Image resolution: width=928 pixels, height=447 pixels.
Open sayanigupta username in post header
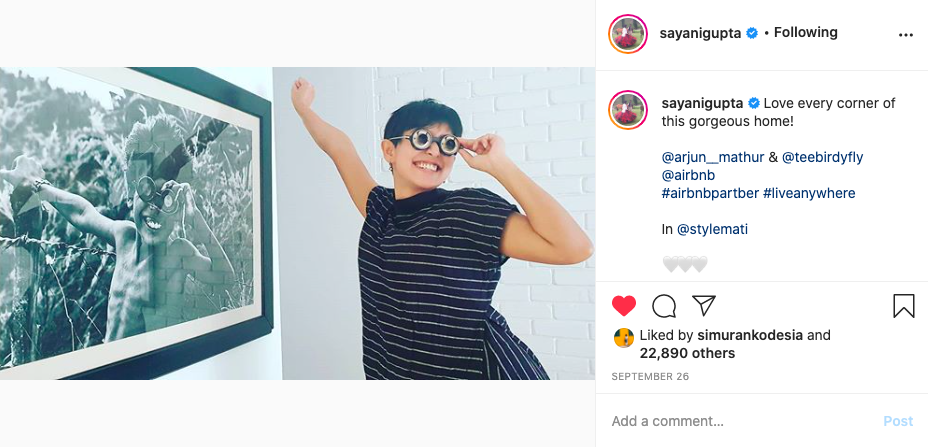point(700,33)
